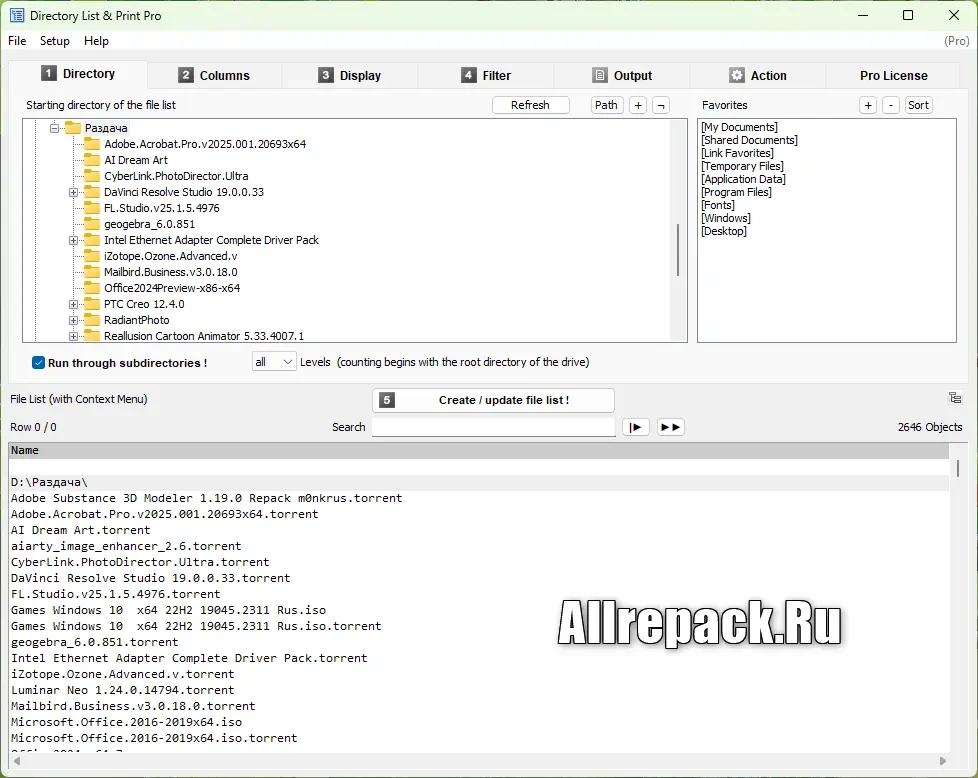Switch to the Action tab

pyautogui.click(x=758, y=75)
